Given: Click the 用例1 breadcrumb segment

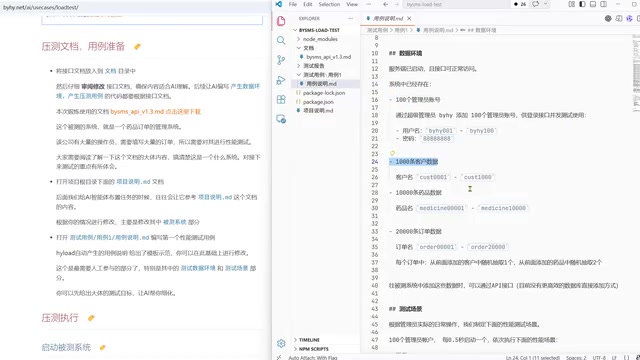Looking at the screenshot, I should (401, 30).
